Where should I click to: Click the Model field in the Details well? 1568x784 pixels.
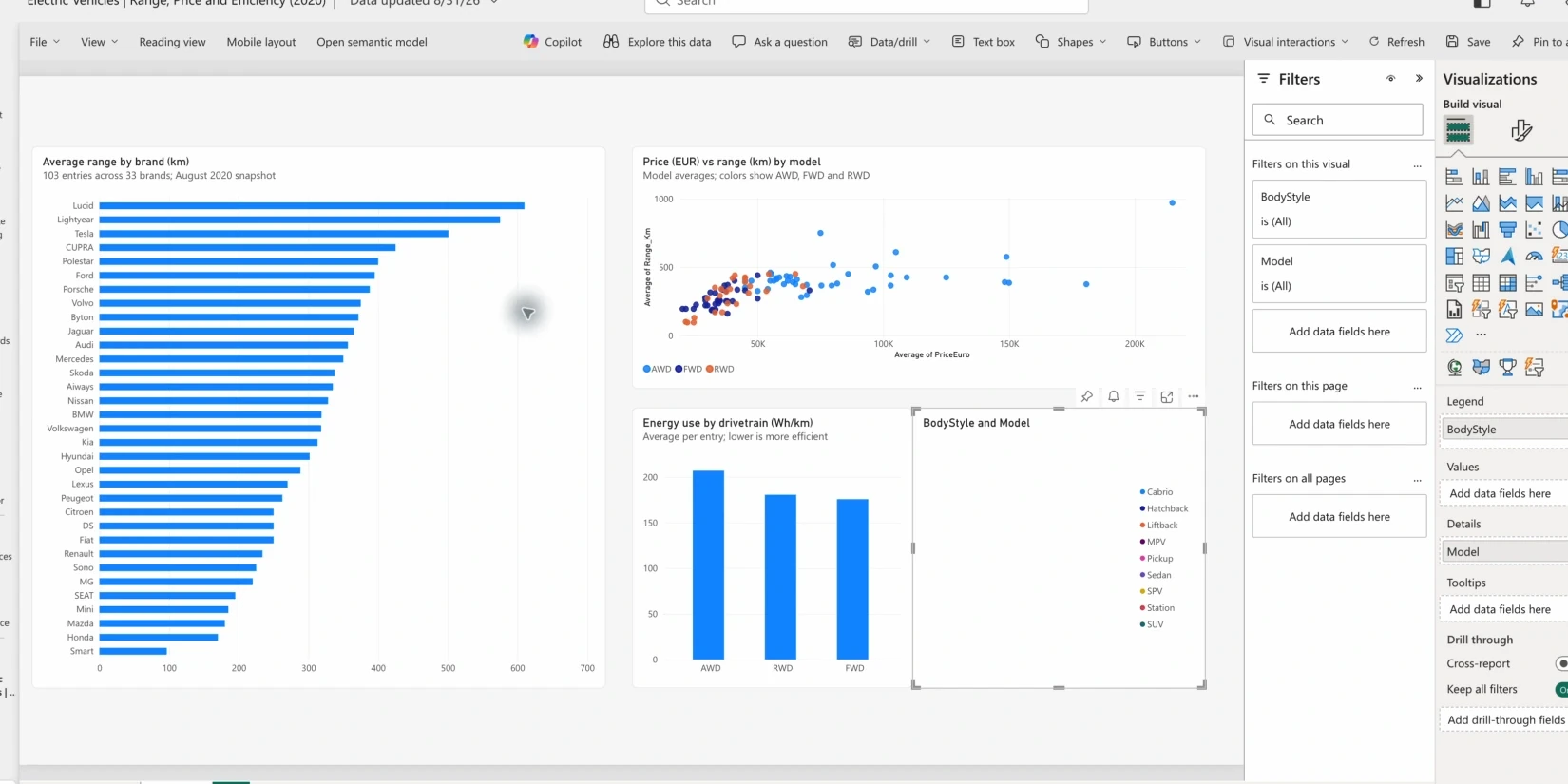coord(1504,552)
